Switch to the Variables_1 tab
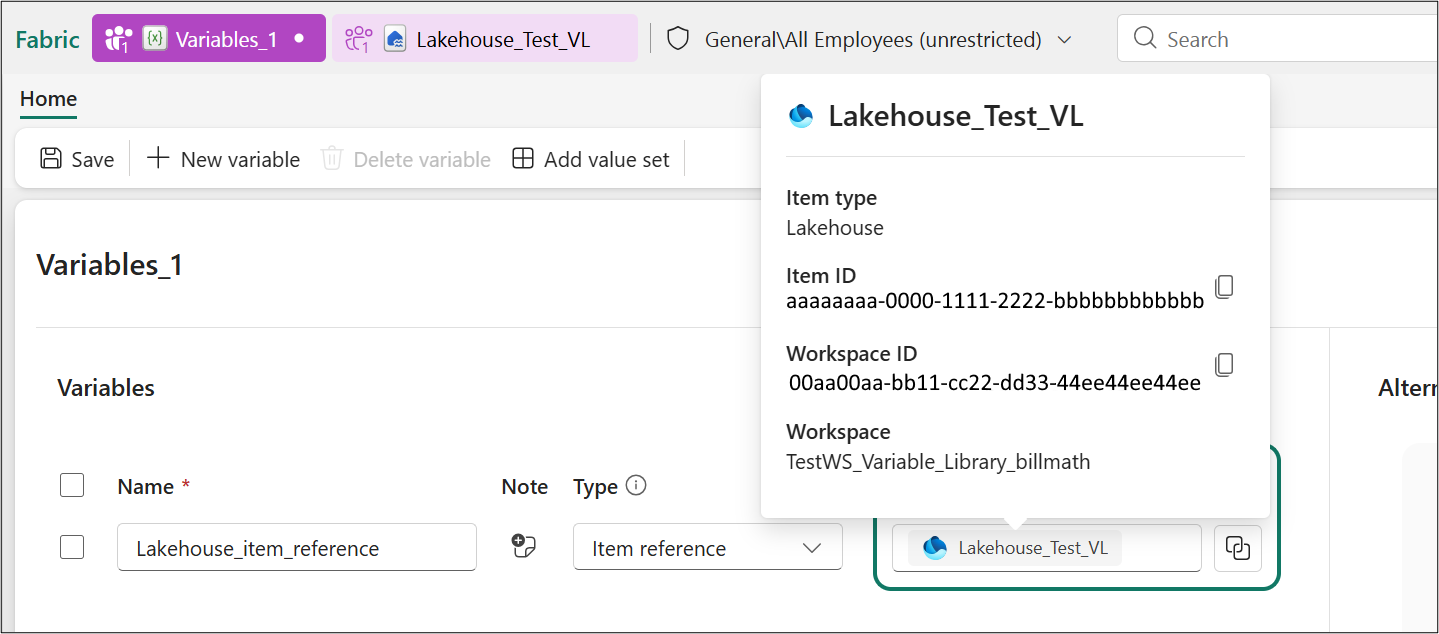 [x=209, y=39]
